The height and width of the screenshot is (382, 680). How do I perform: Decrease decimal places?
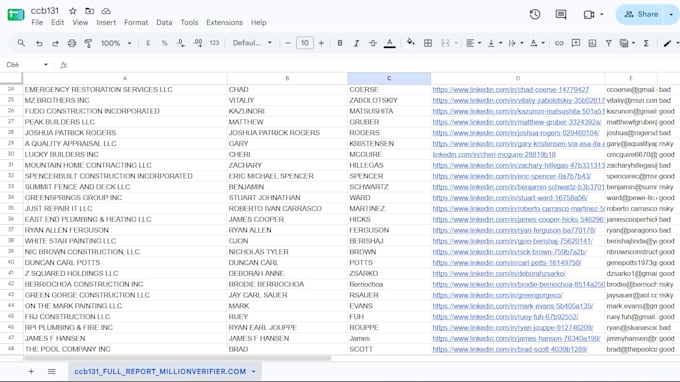pos(180,43)
